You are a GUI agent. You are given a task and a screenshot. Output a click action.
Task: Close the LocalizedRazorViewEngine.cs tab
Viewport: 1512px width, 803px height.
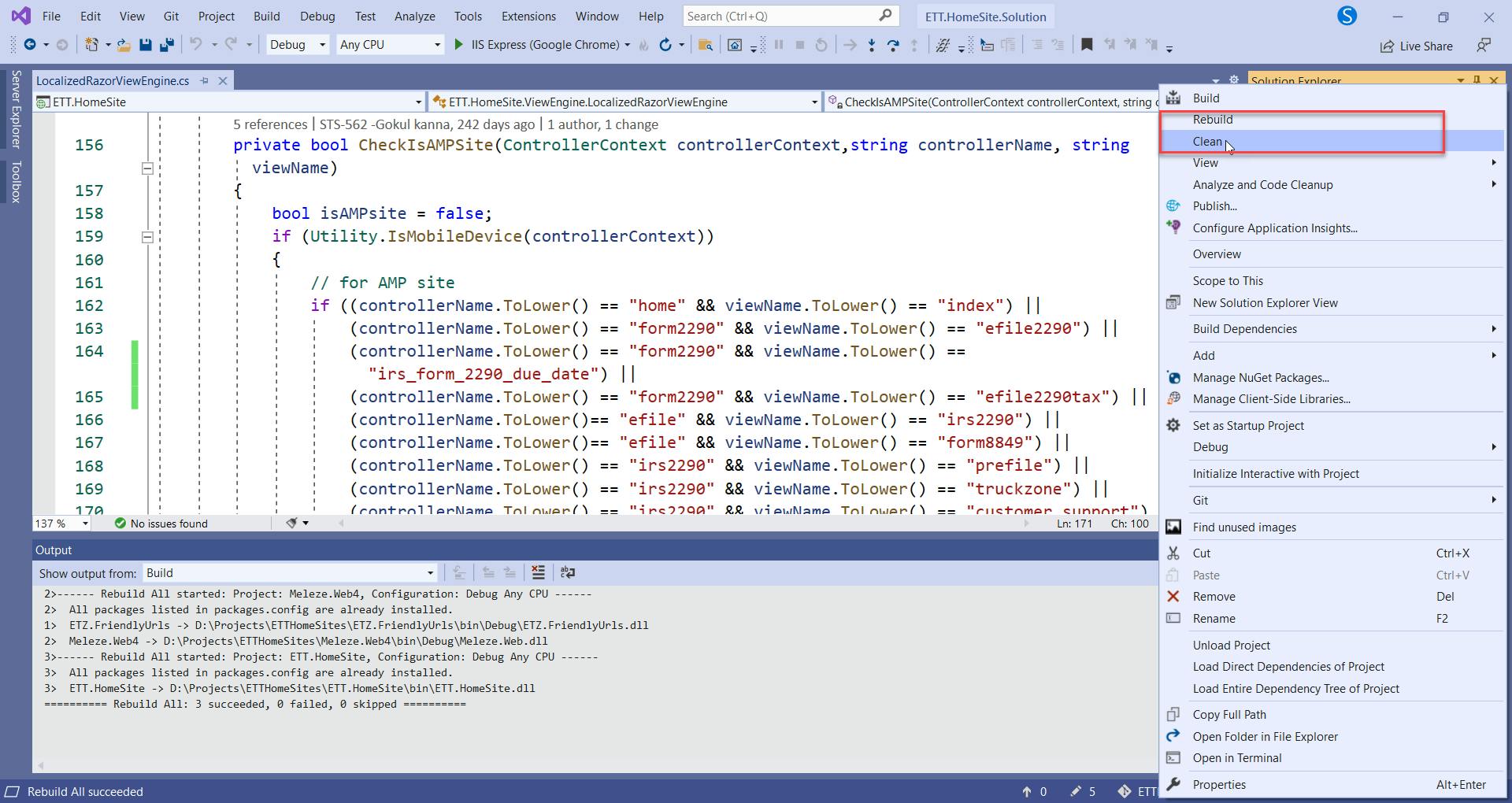(x=223, y=80)
